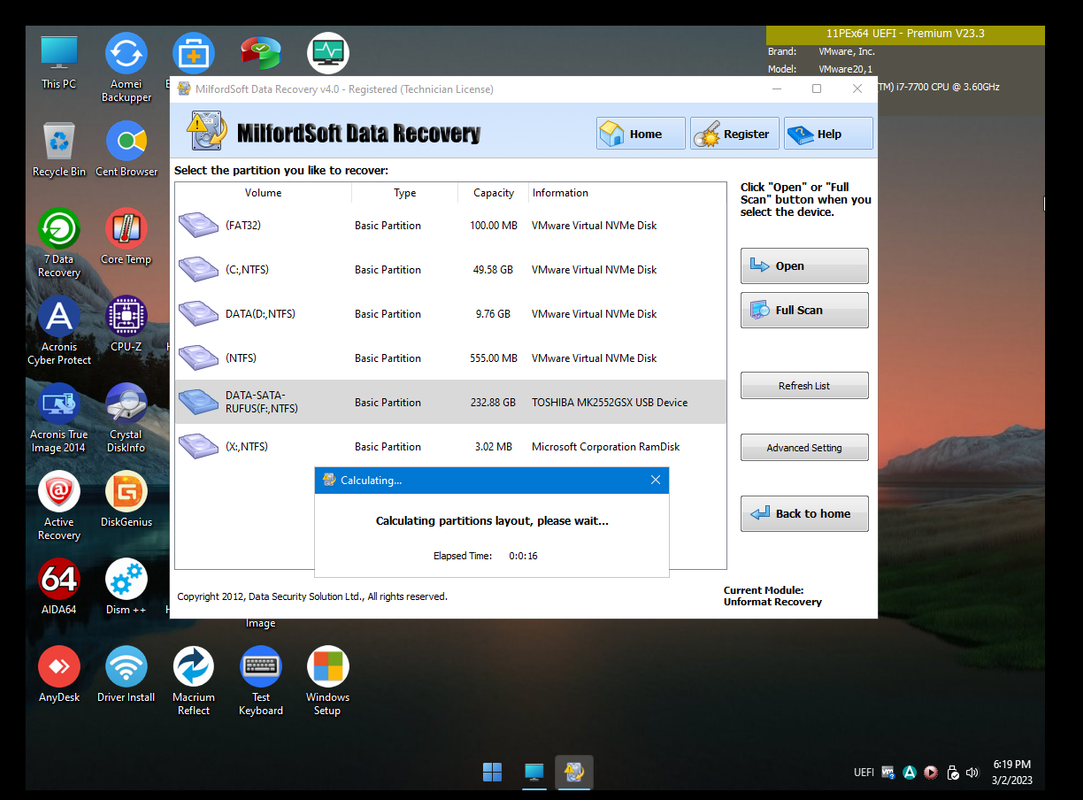Launch DiskGenius from the desktop
Viewport: 1083px width, 800px height.
pos(126,500)
